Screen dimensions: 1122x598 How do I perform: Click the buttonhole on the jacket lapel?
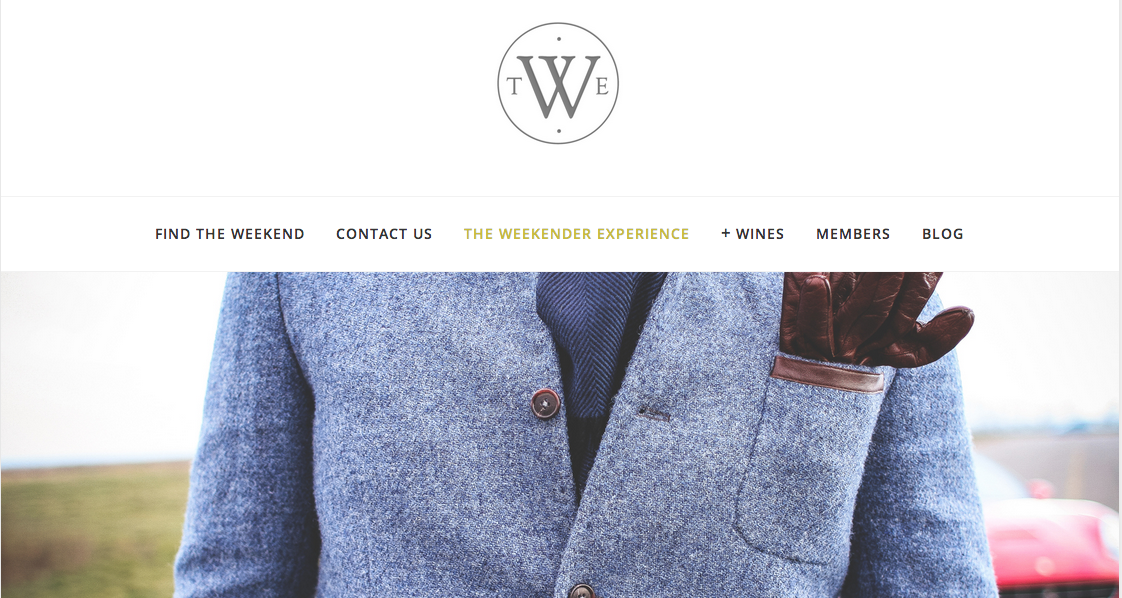tap(655, 413)
